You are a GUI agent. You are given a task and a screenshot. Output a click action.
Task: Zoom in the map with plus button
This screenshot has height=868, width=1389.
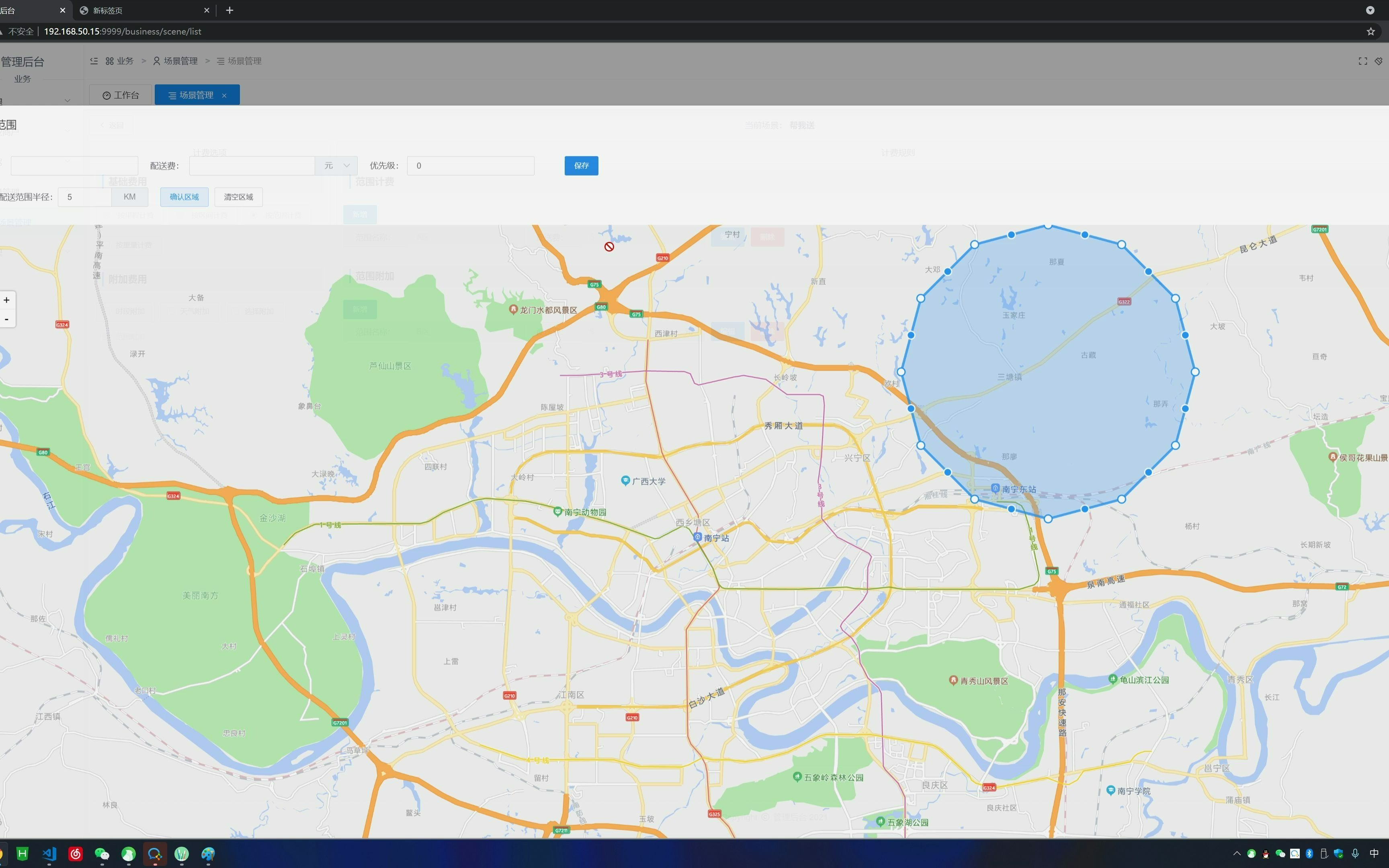coord(6,300)
